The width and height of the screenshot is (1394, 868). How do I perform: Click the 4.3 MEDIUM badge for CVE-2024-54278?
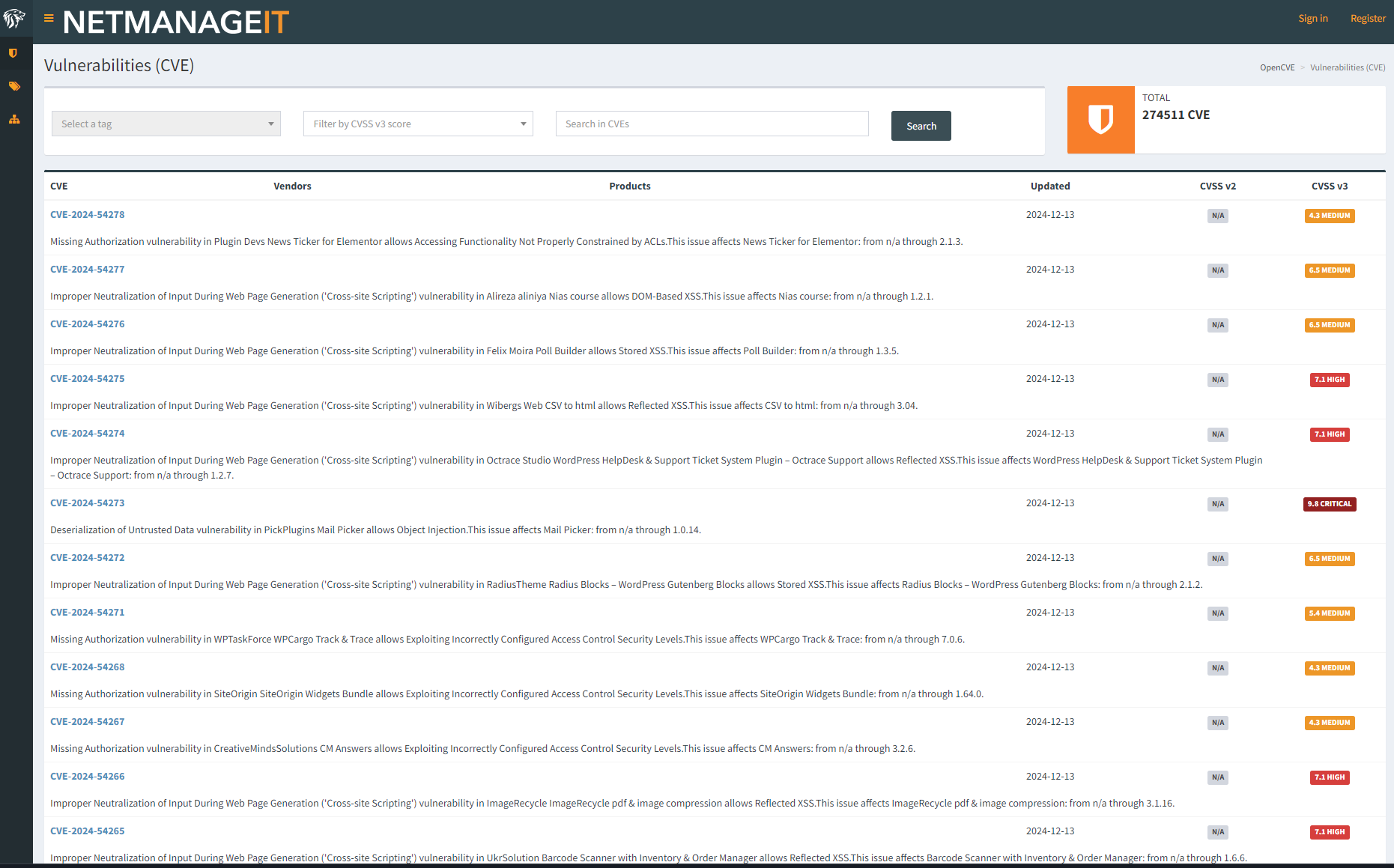pos(1329,216)
